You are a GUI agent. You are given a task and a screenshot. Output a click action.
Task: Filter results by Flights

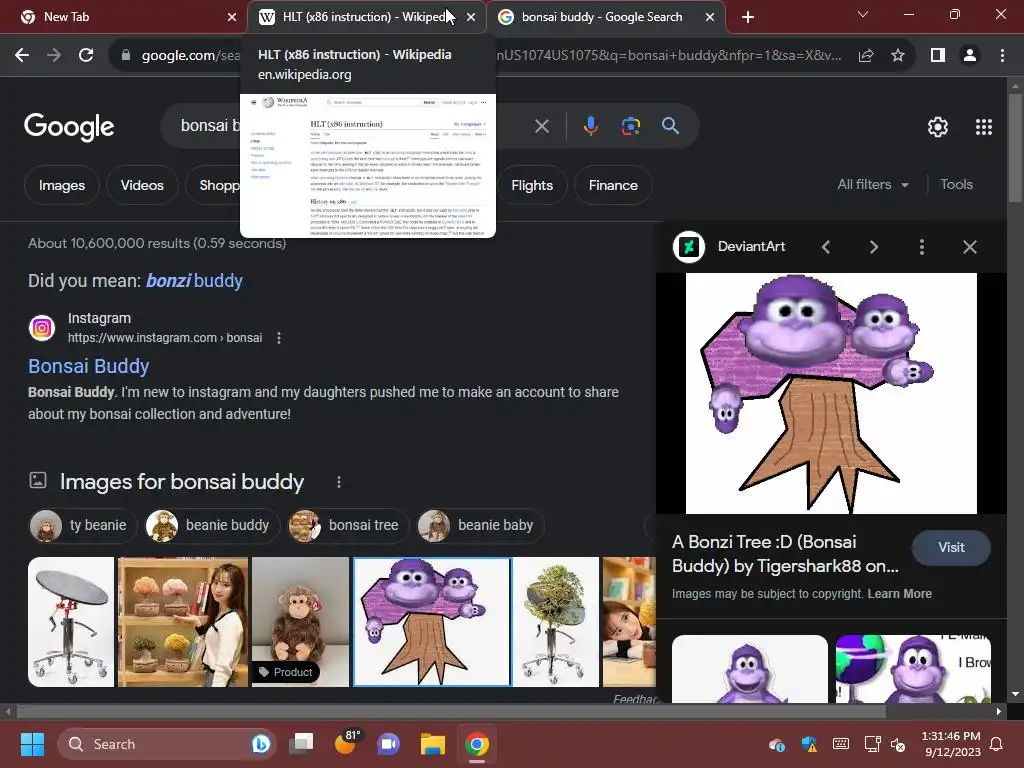532,185
